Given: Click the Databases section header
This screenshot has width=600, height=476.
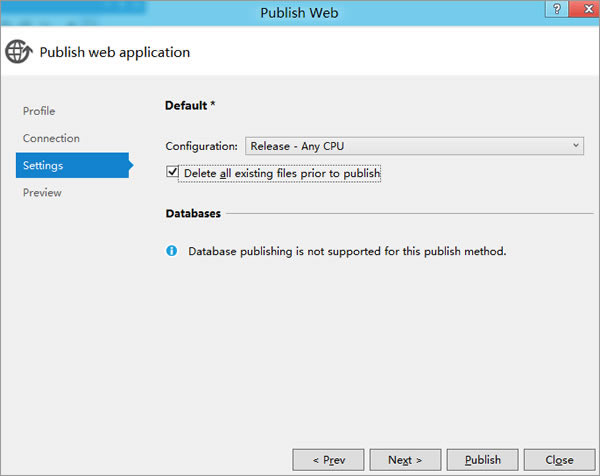Looking at the screenshot, I should pyautogui.click(x=193, y=213).
